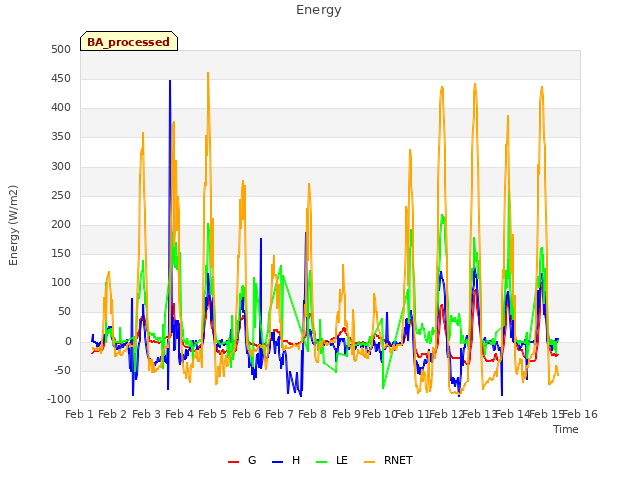Click the Feb 4 x-axis date label
The height and width of the screenshot is (480, 640).
tap(179, 415)
